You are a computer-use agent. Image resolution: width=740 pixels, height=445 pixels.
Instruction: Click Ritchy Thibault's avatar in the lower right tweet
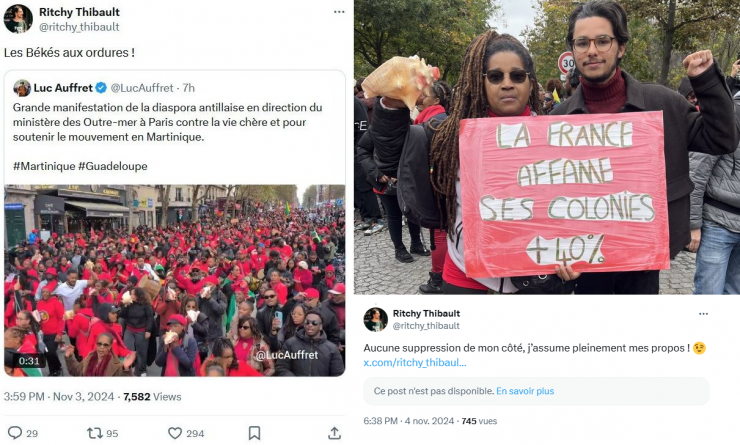point(376,319)
